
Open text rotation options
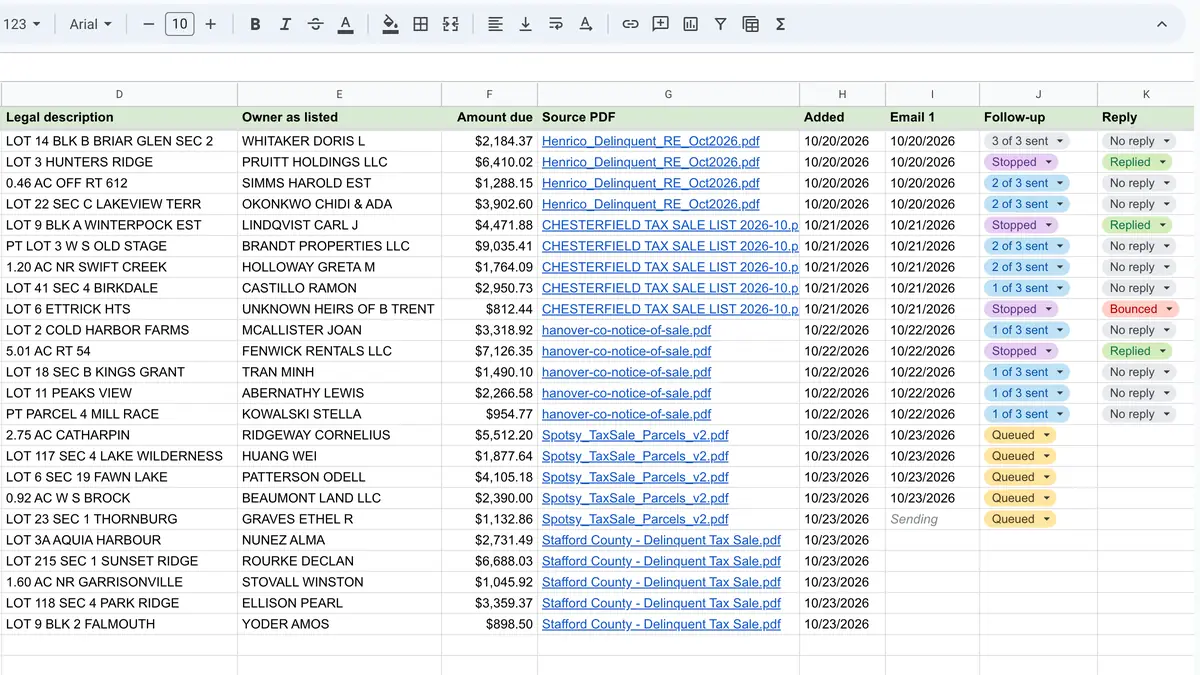coord(585,24)
